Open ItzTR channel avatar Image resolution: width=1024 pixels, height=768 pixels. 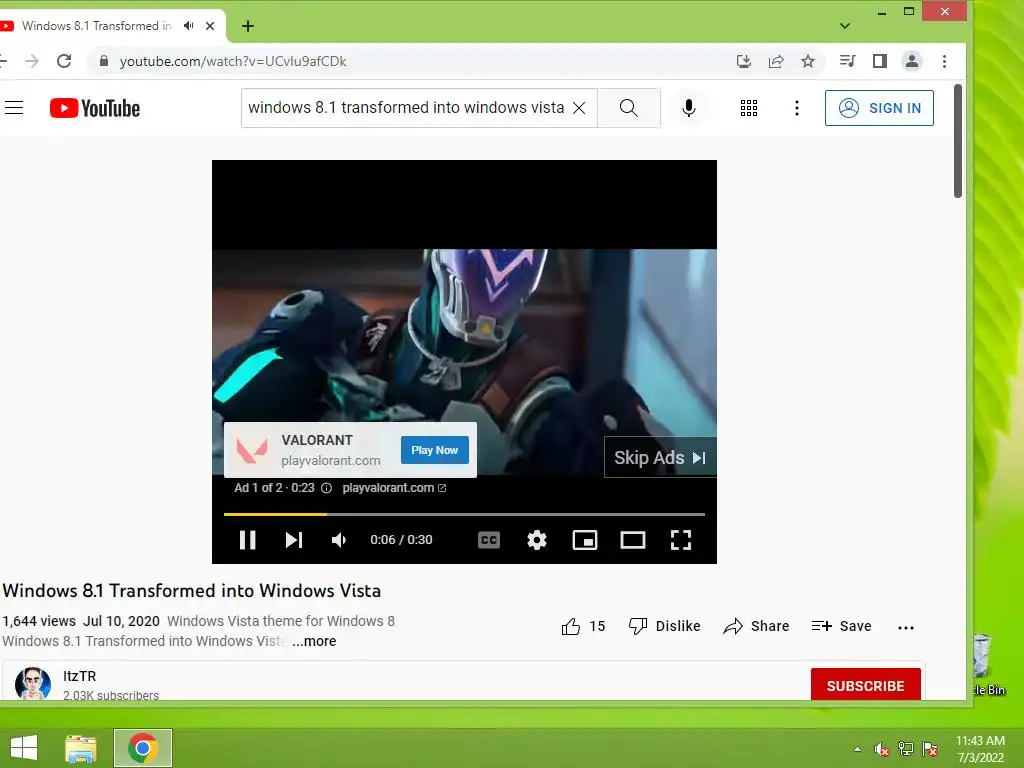(x=33, y=684)
